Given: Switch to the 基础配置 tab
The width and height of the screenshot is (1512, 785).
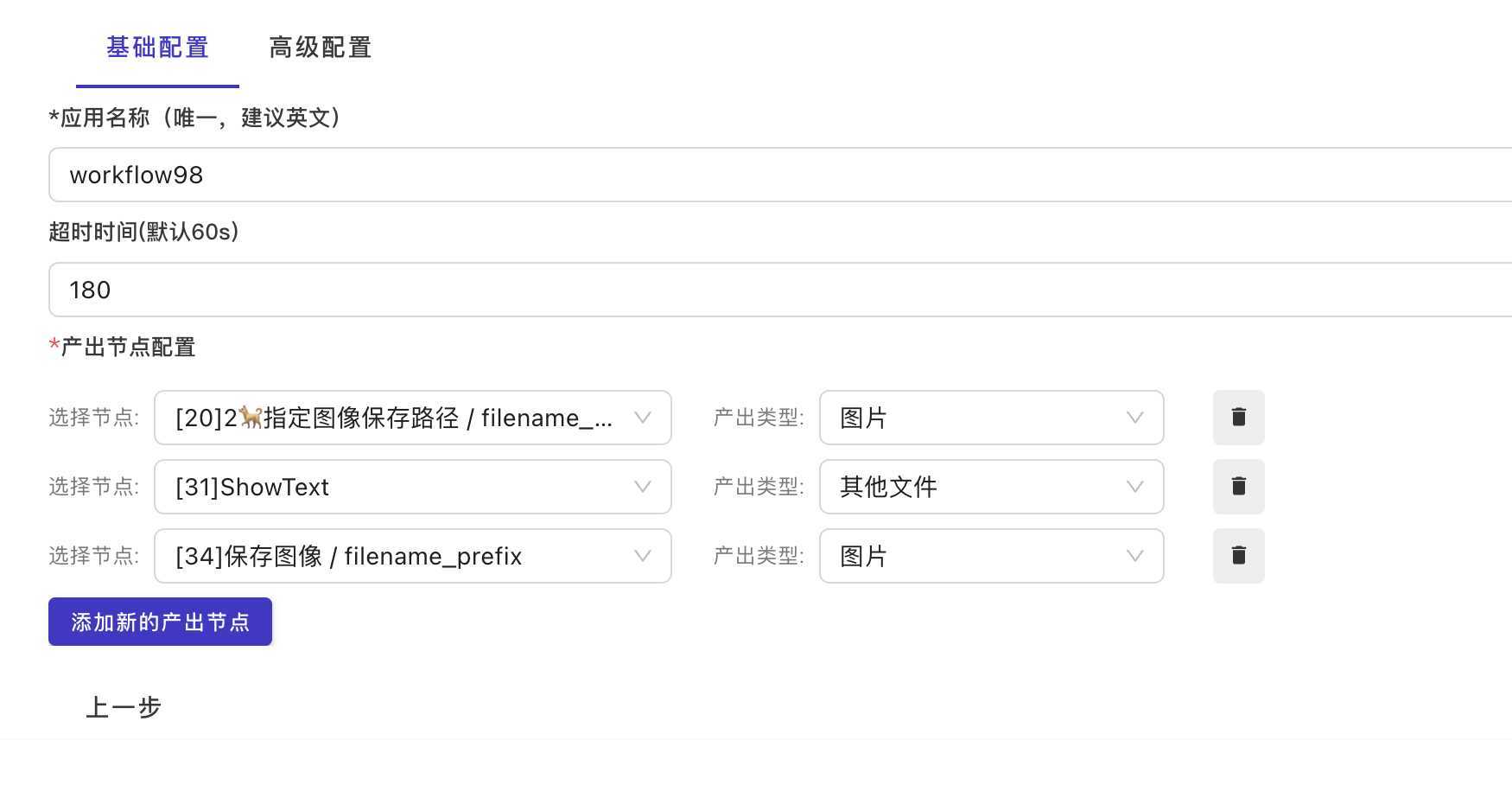Looking at the screenshot, I should (157, 48).
